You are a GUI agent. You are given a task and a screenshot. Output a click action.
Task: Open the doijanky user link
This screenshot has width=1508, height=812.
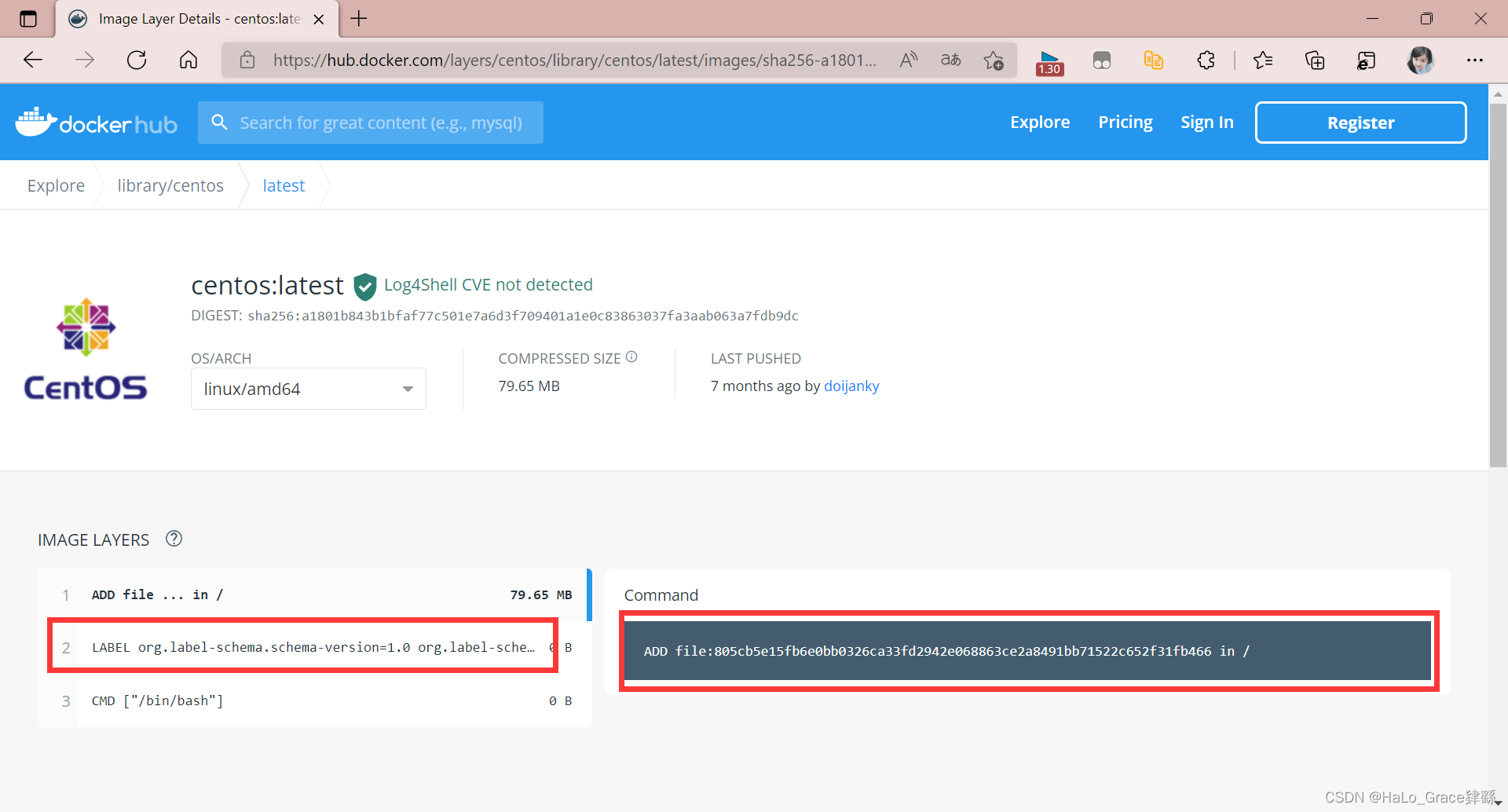pyautogui.click(x=851, y=386)
